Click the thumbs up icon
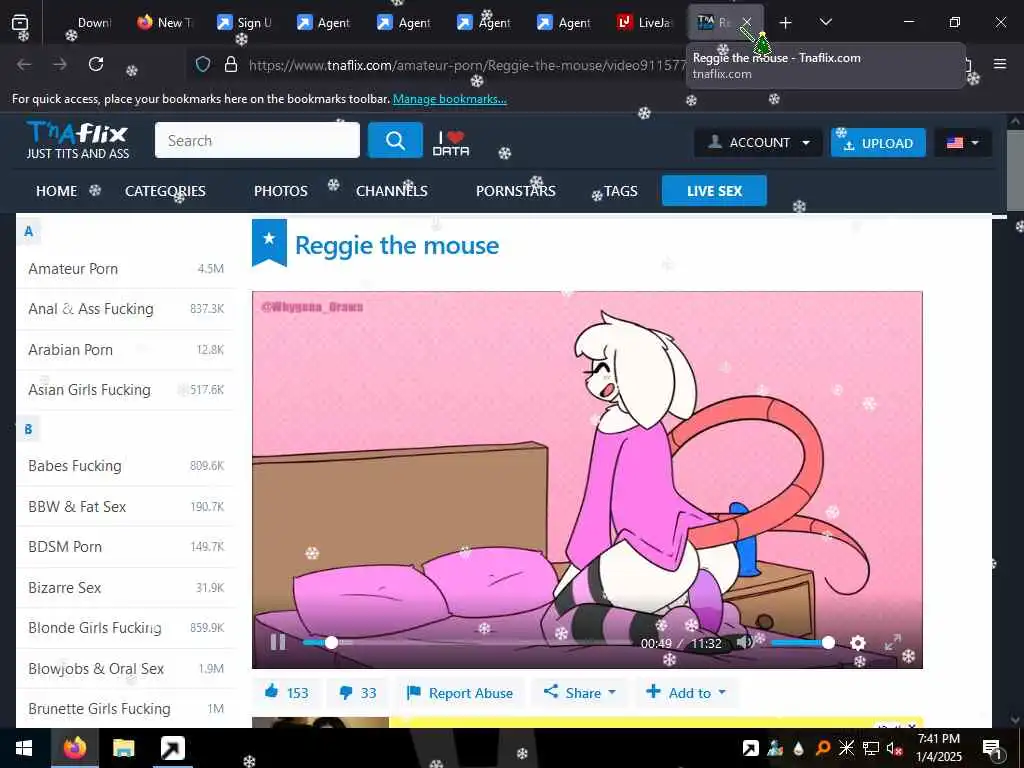The width and height of the screenshot is (1024, 768). (x=272, y=692)
